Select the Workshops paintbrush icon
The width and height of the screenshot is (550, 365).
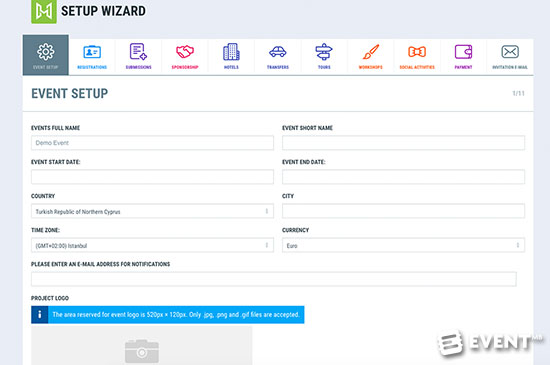[x=370, y=52]
